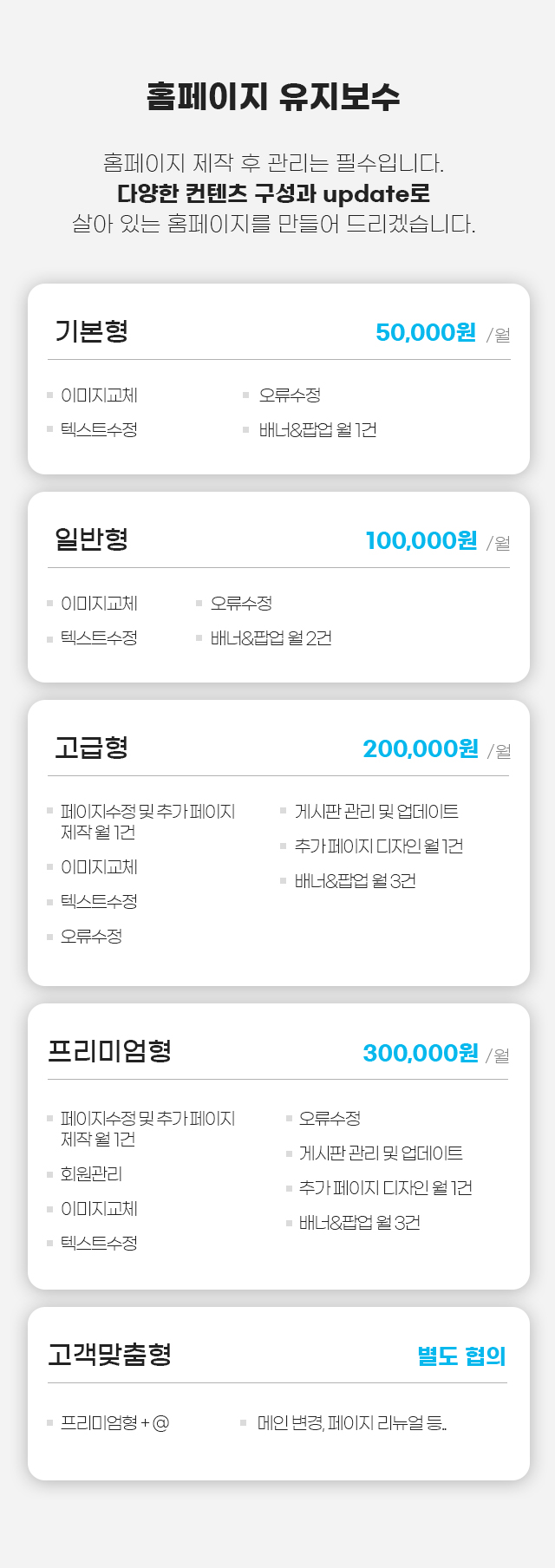Select 게시판 관리 및 업데이트 in 고급형 card
Viewport: 555px width, 1568px height.
tap(376, 811)
